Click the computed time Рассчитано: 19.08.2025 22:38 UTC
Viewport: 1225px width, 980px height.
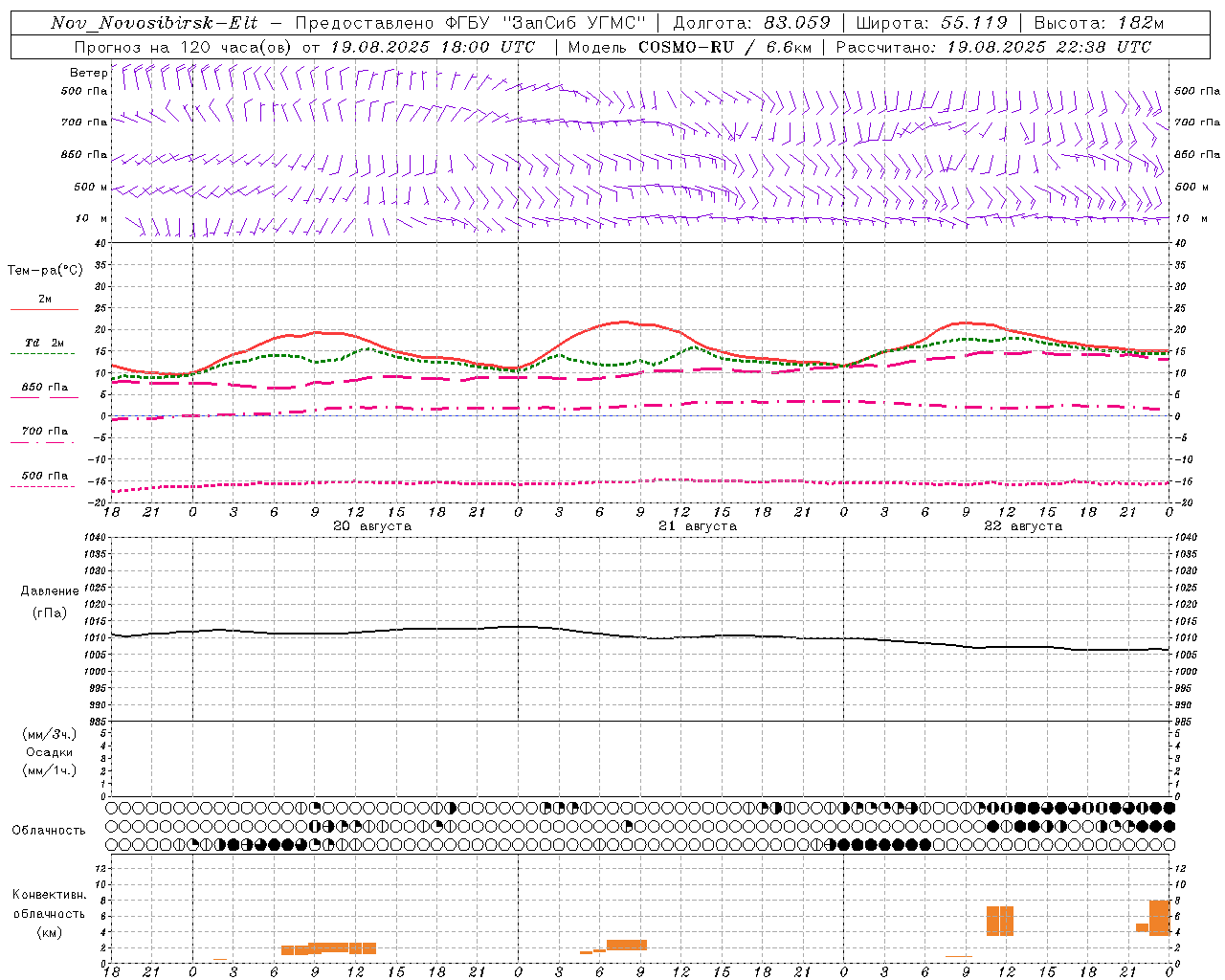[993, 47]
